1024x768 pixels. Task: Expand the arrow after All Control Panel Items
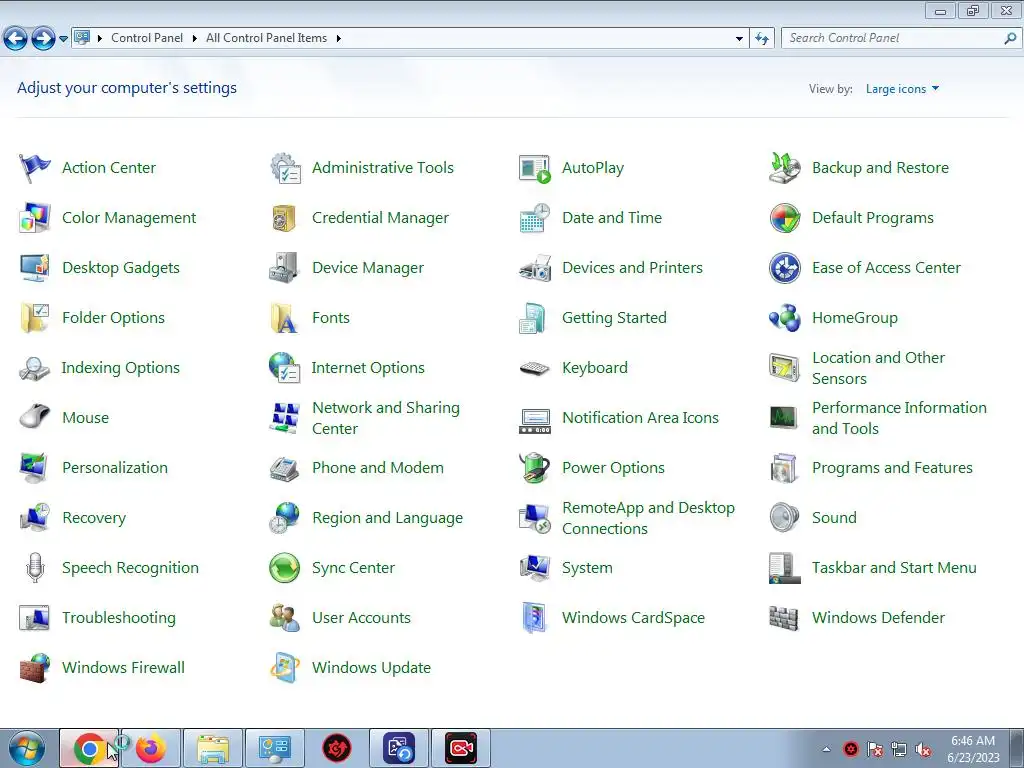[x=338, y=39]
